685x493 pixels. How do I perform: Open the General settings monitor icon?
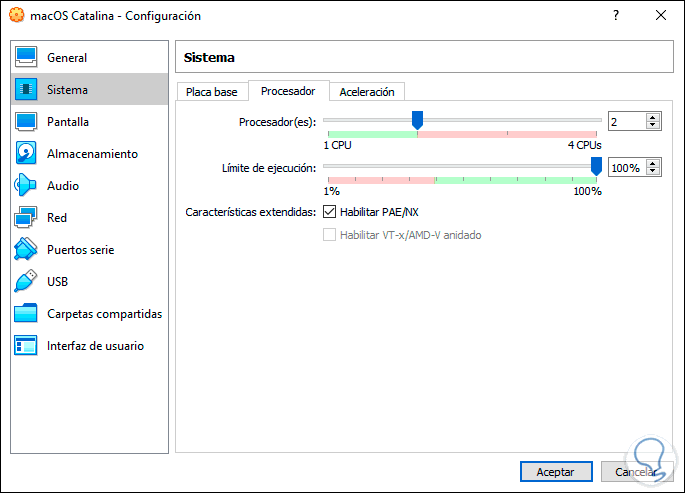(x=26, y=57)
